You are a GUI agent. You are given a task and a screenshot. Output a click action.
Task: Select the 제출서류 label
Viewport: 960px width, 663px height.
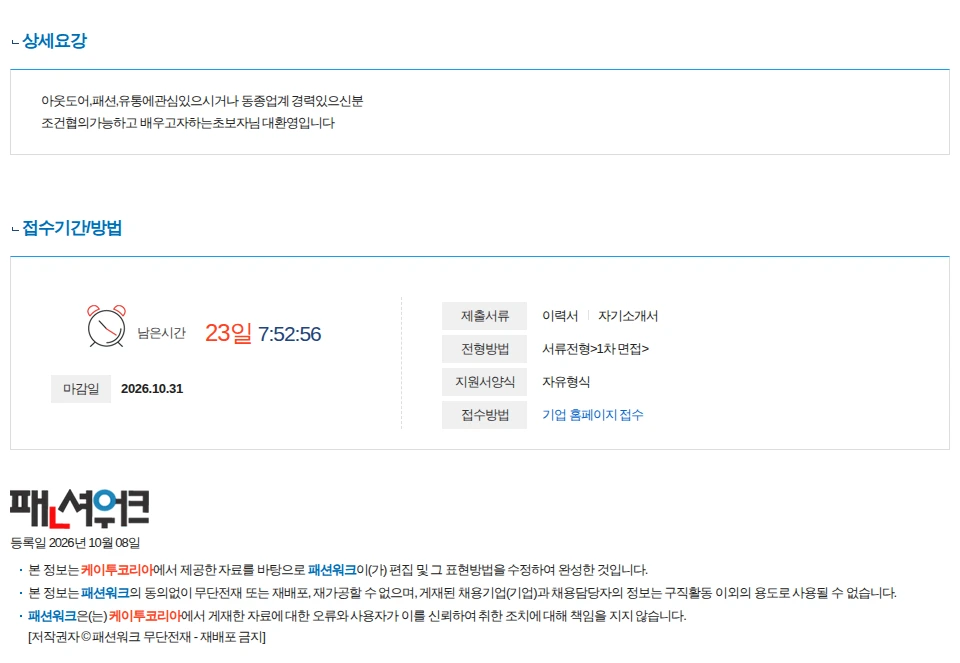click(484, 316)
